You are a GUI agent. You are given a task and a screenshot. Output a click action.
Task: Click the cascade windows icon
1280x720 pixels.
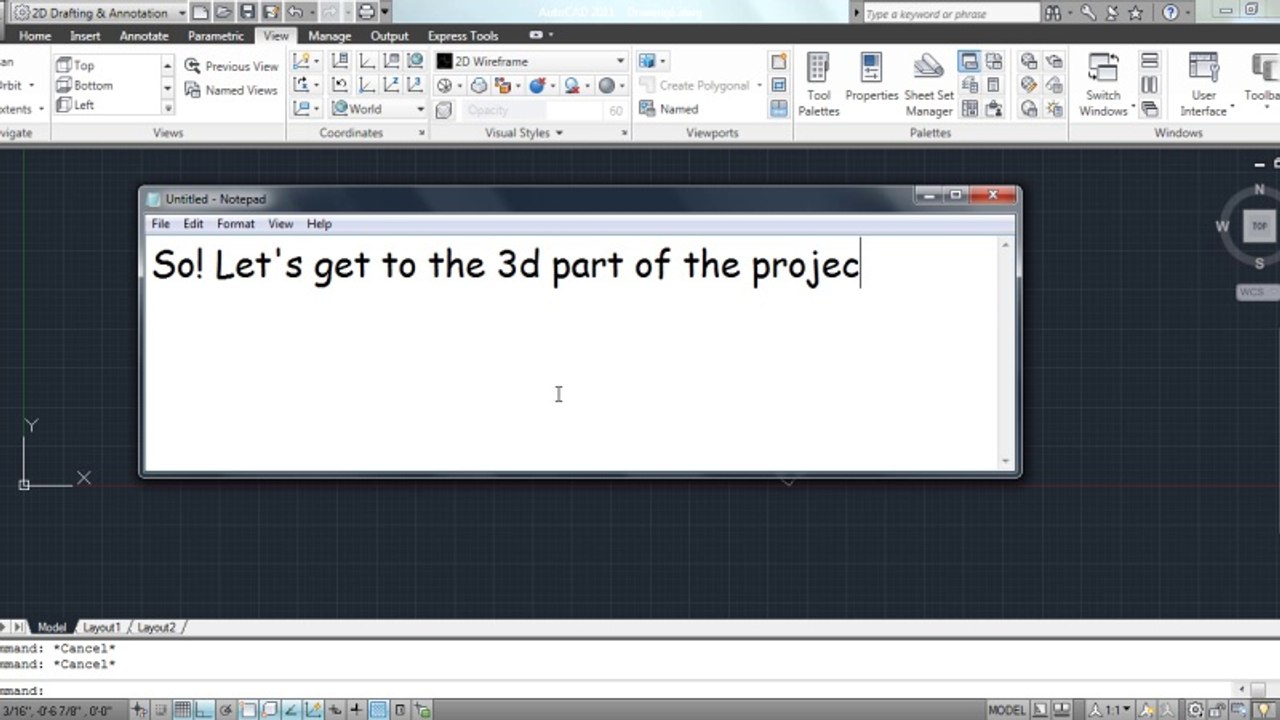[x=1150, y=109]
